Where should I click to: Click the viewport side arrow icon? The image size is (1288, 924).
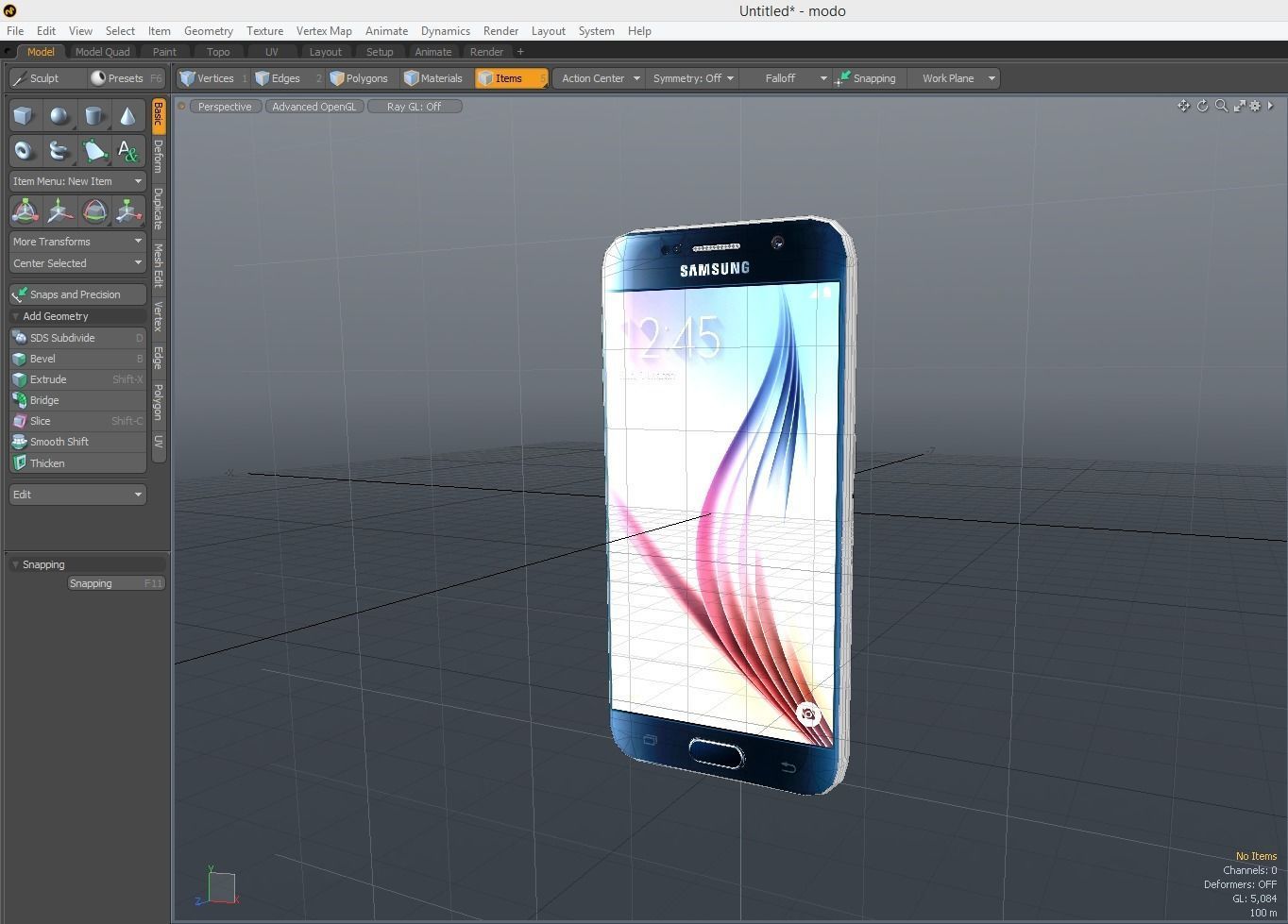pos(1270,106)
